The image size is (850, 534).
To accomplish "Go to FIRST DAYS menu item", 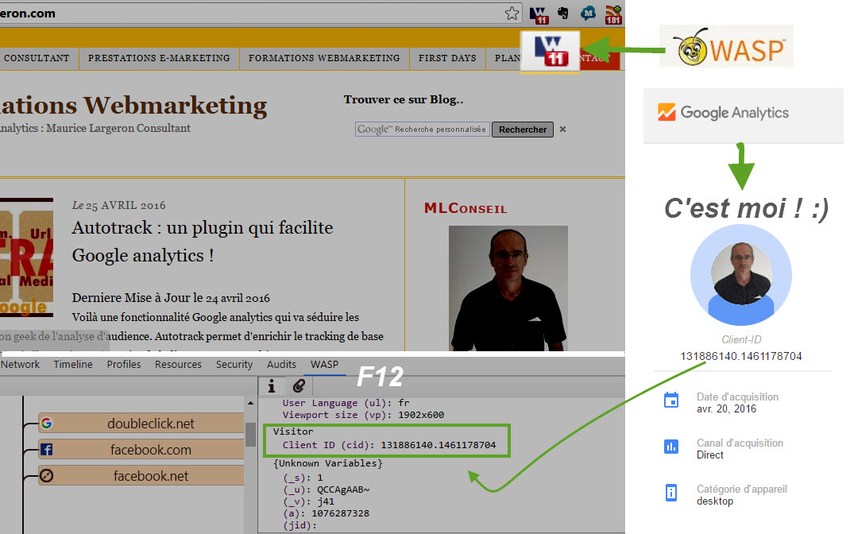I will [447, 58].
